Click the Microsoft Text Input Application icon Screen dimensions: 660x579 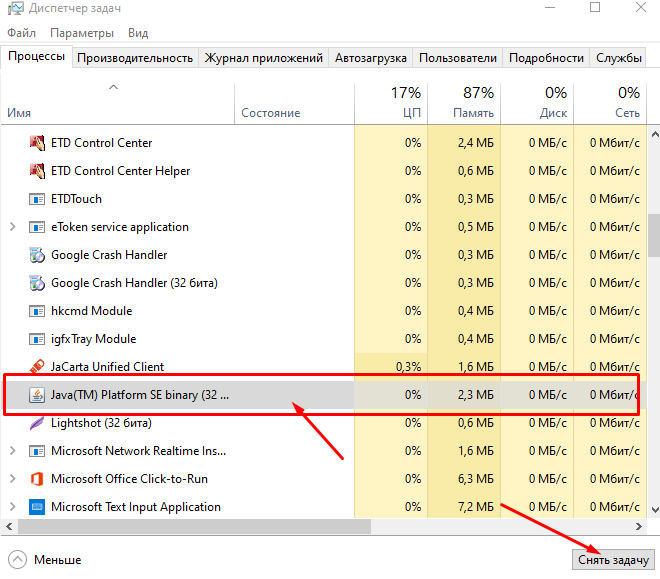pos(38,507)
